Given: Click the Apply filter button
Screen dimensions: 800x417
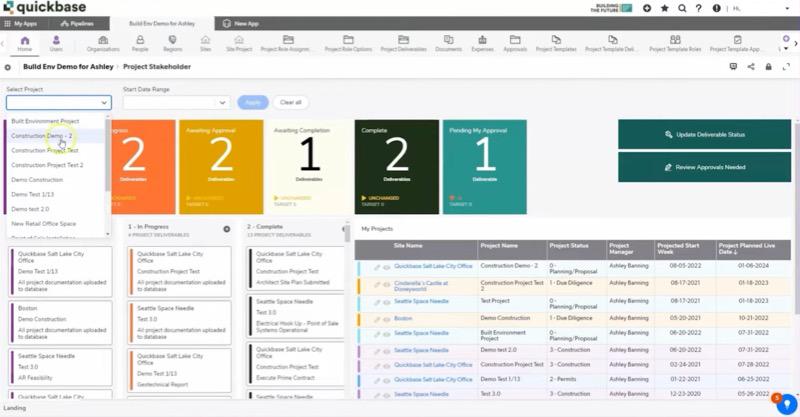Looking at the screenshot, I should click(253, 103).
